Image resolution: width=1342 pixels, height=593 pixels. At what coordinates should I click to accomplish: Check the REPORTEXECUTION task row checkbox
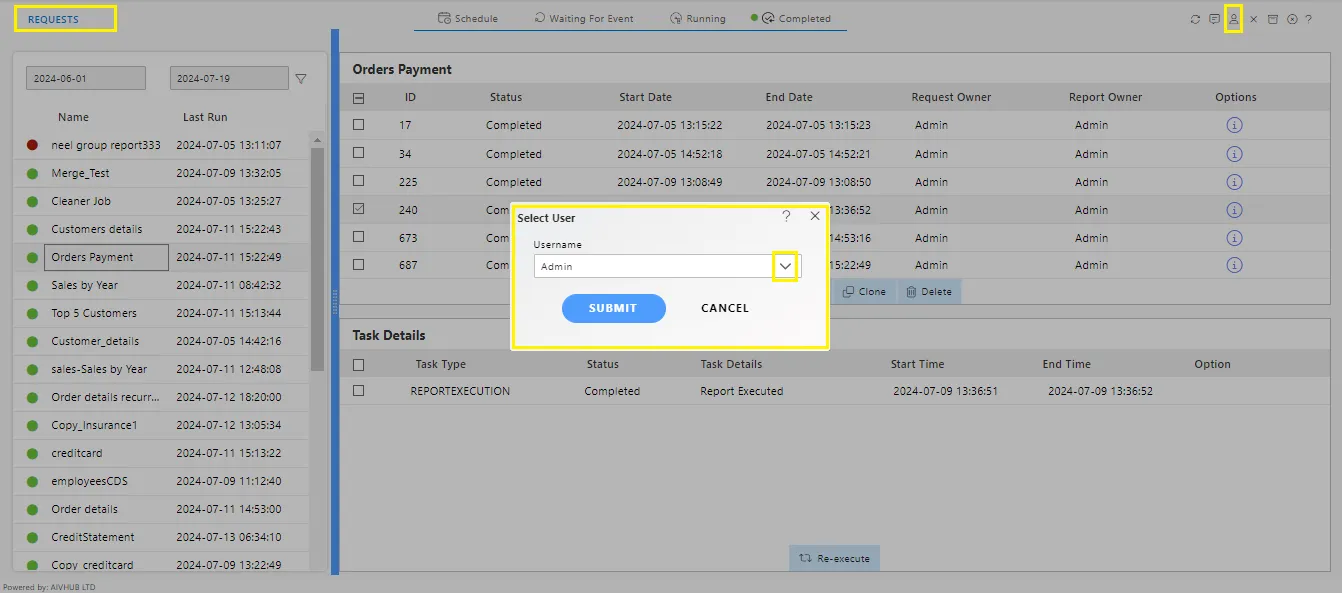click(359, 391)
